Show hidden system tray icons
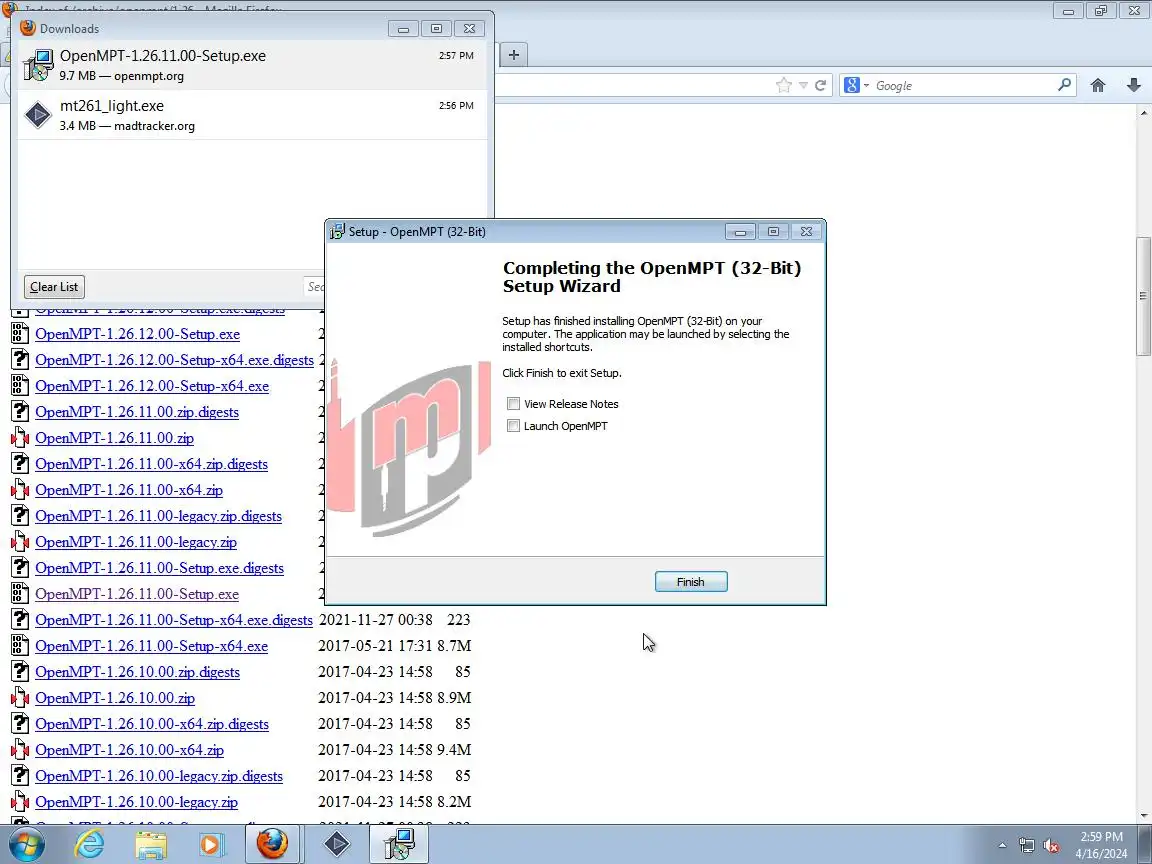The height and width of the screenshot is (864, 1152). pos(1002,846)
